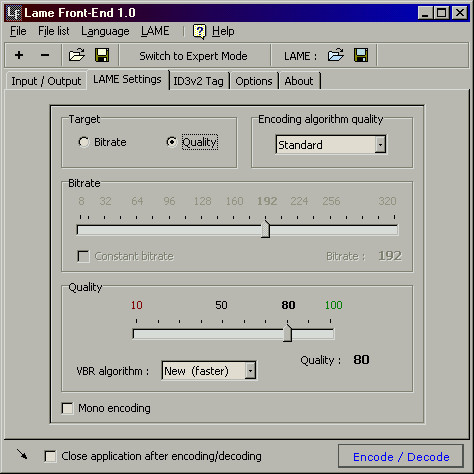Open the About tab
Image resolution: width=474 pixels, height=474 pixels.
tap(299, 81)
